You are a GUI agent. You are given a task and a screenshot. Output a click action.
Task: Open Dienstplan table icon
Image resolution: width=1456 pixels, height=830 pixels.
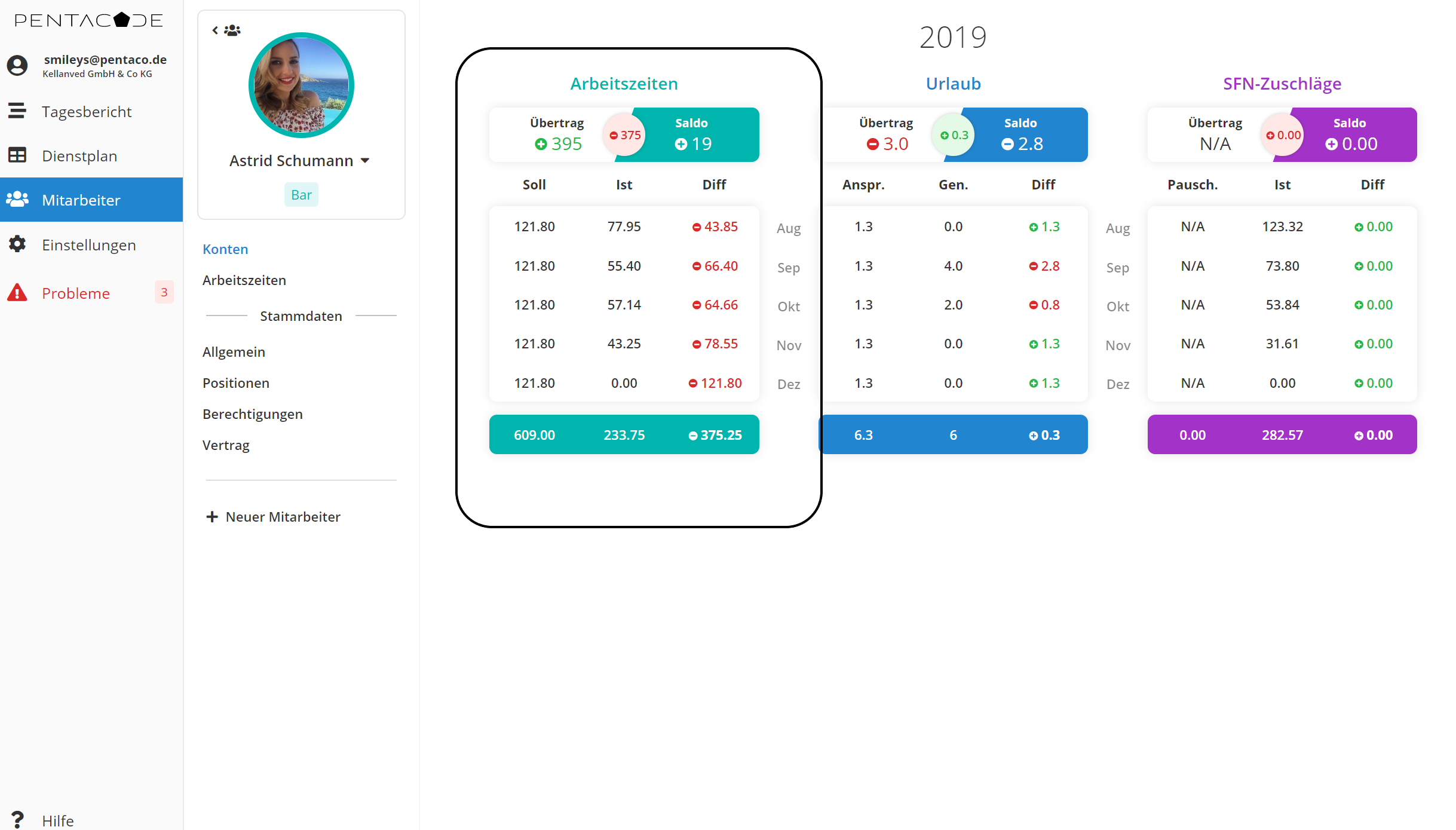coord(17,155)
